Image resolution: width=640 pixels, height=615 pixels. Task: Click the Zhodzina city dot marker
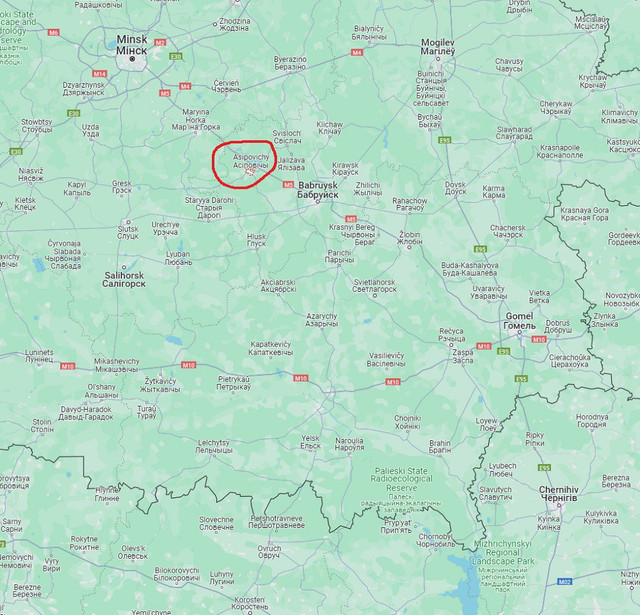[215, 24]
